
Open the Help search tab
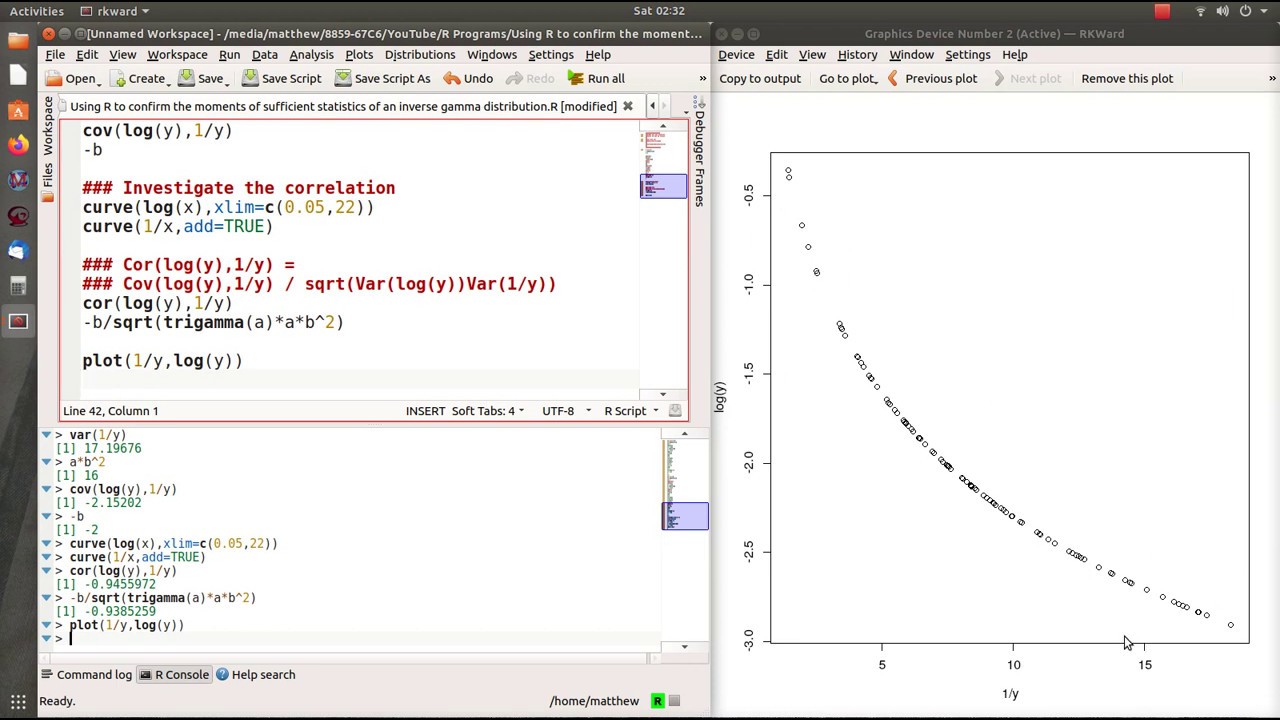coord(255,674)
